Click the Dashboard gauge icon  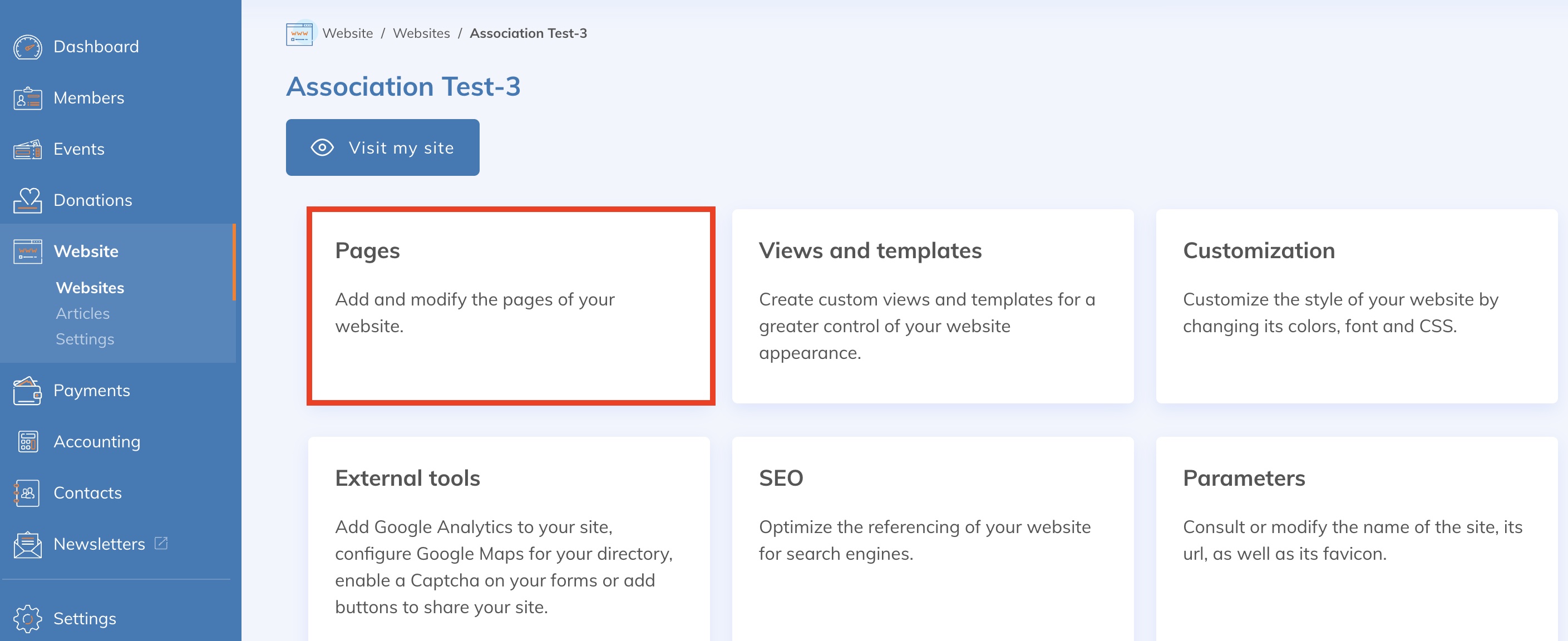(27, 47)
